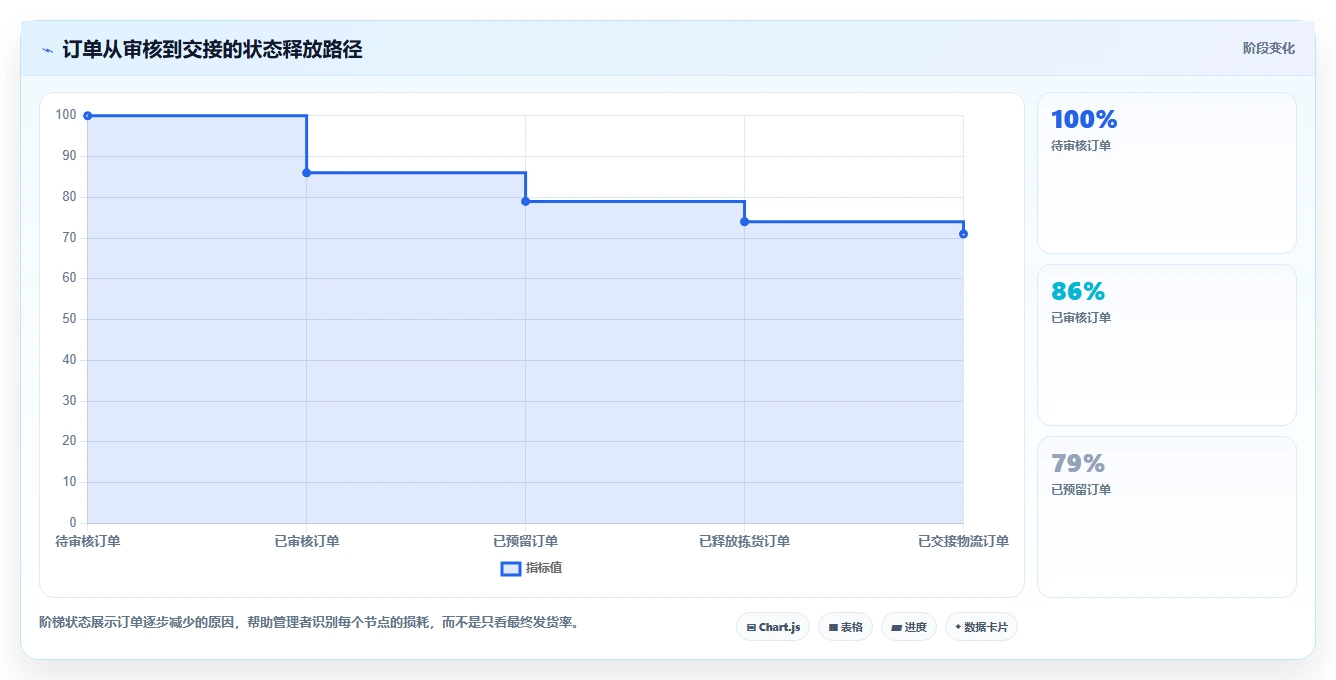Click the 待审核订单 data point at 100
The image size is (1336, 680).
88,116
